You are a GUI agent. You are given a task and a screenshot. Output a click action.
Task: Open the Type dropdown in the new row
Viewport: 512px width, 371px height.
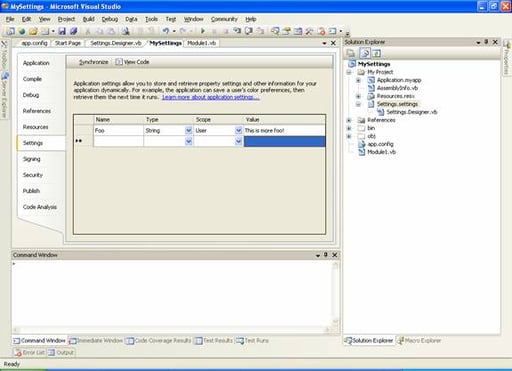pyautogui.click(x=188, y=141)
